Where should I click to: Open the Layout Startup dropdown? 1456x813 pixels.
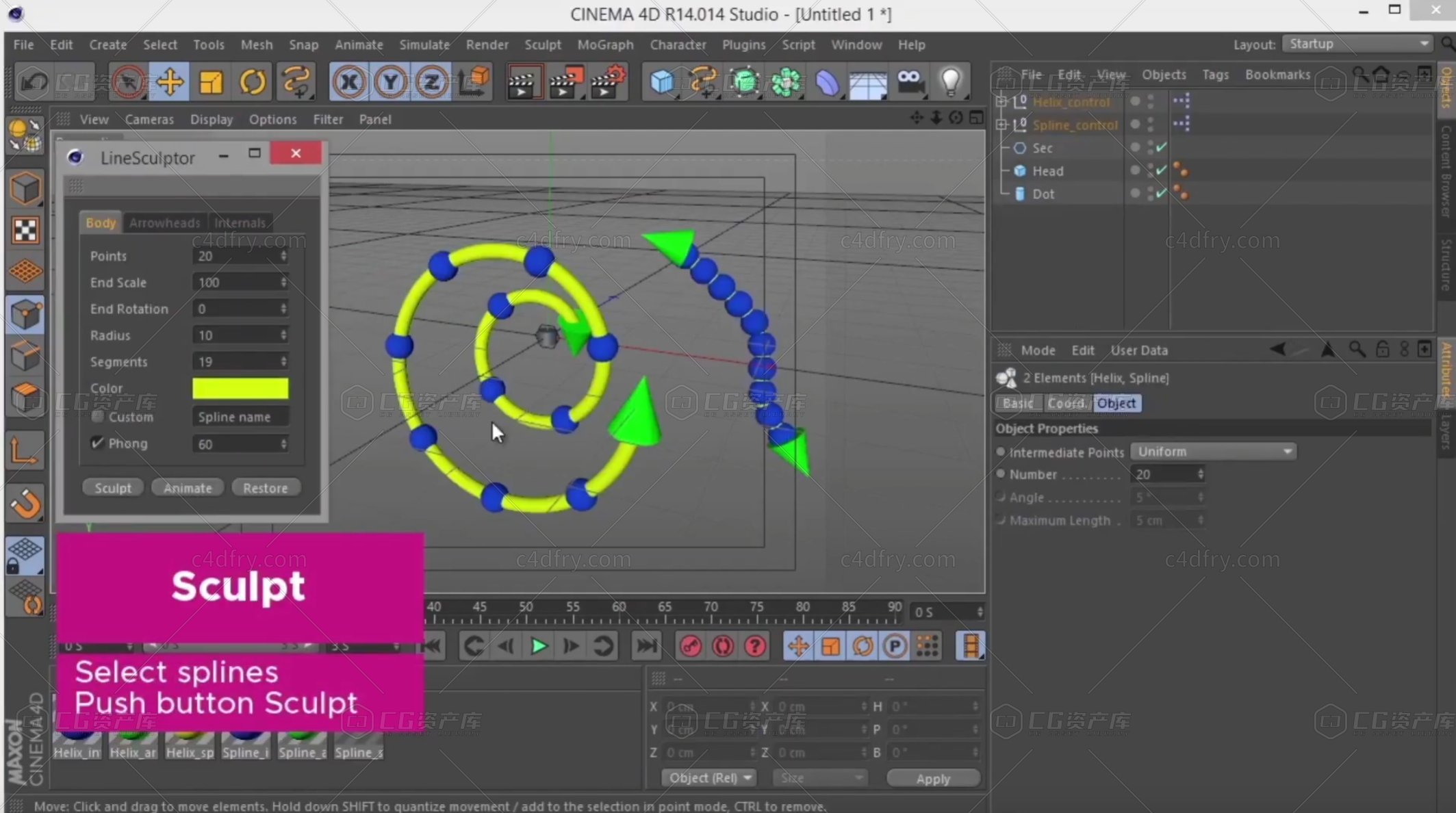[x=1358, y=44]
